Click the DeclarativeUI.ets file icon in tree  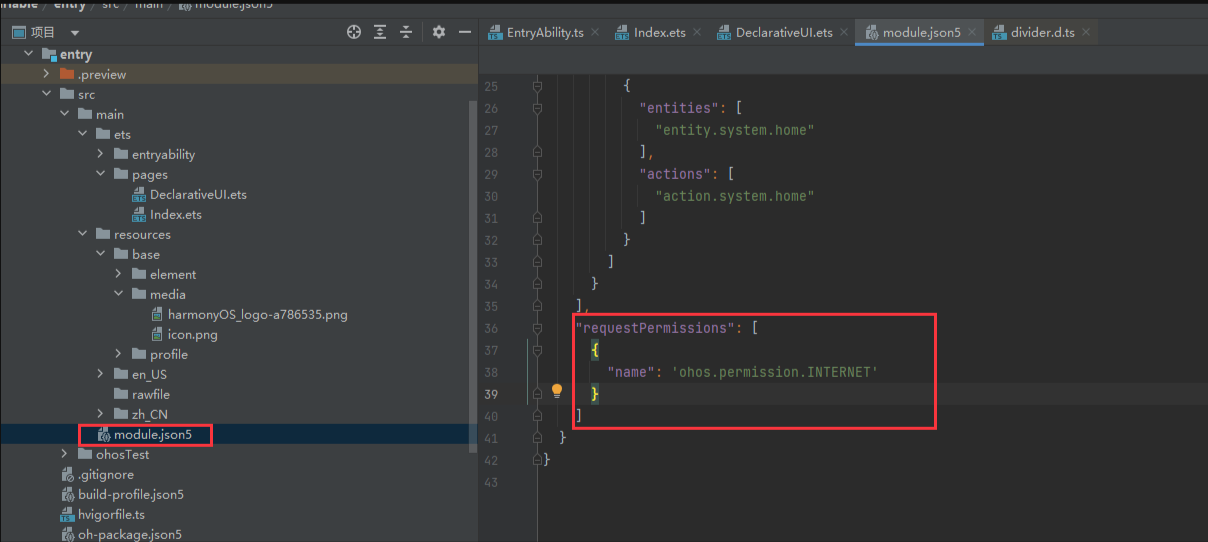coord(140,194)
